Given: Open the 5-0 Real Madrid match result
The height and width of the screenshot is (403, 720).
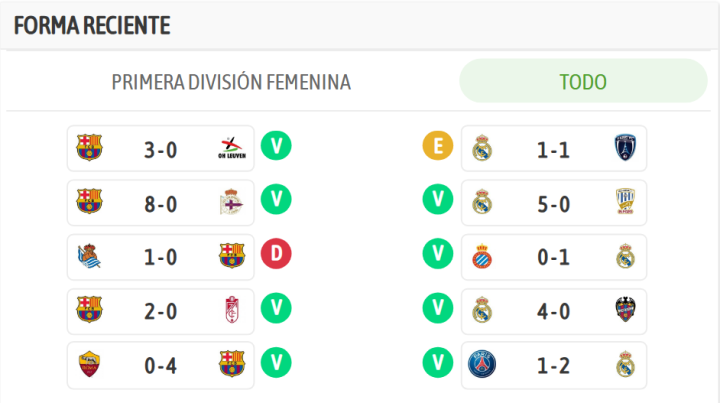Looking at the screenshot, I should tap(553, 204).
